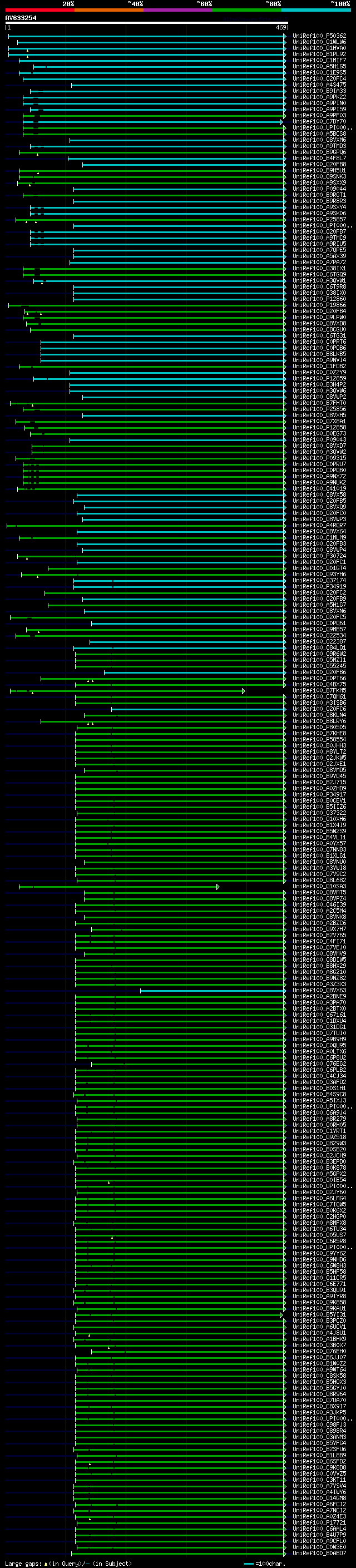356x1568 pixels.
Task: Select the UniRef100_A4S475 label
Action: 319,85
